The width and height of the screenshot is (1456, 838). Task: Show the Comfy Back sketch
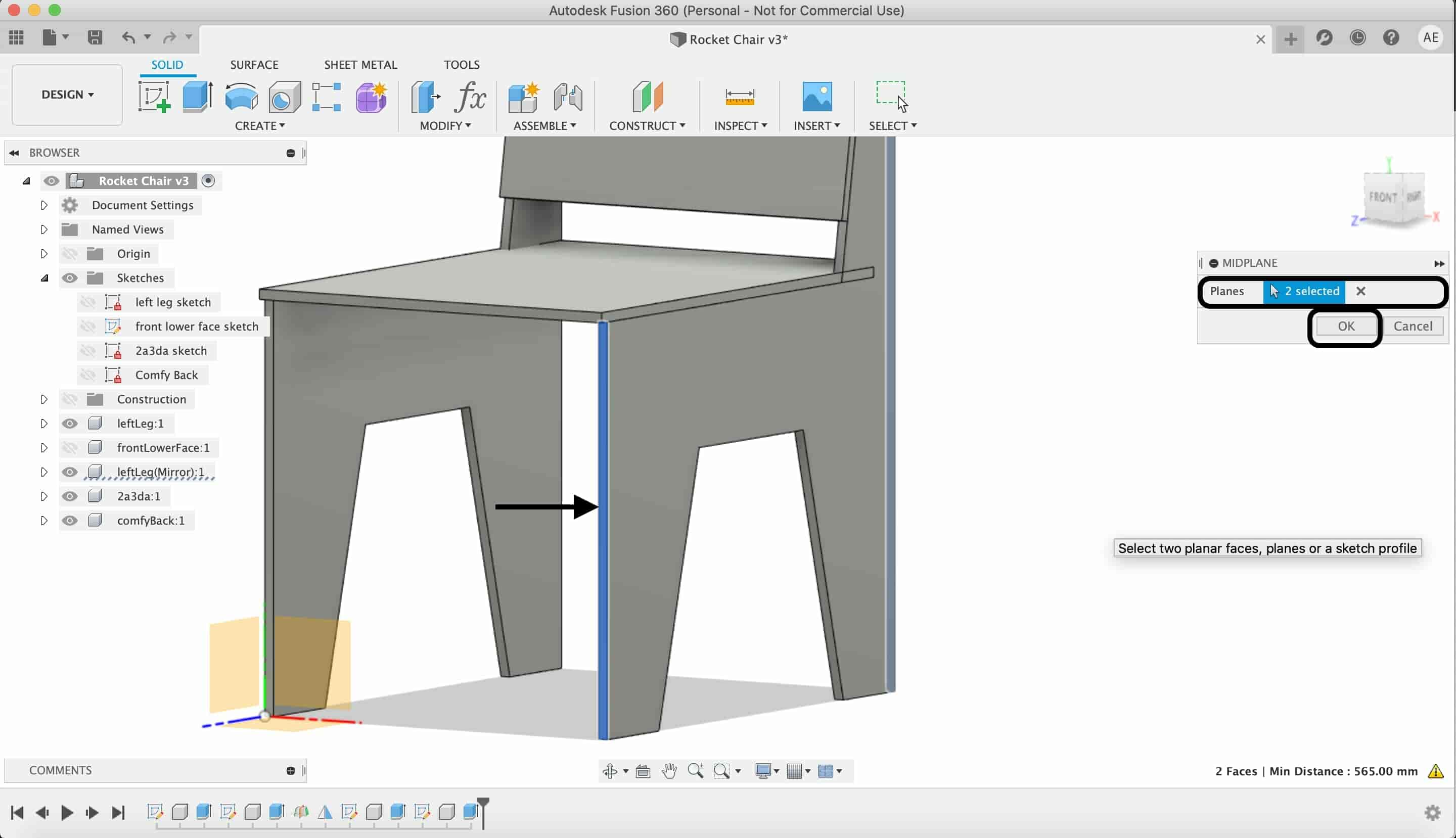(88, 375)
